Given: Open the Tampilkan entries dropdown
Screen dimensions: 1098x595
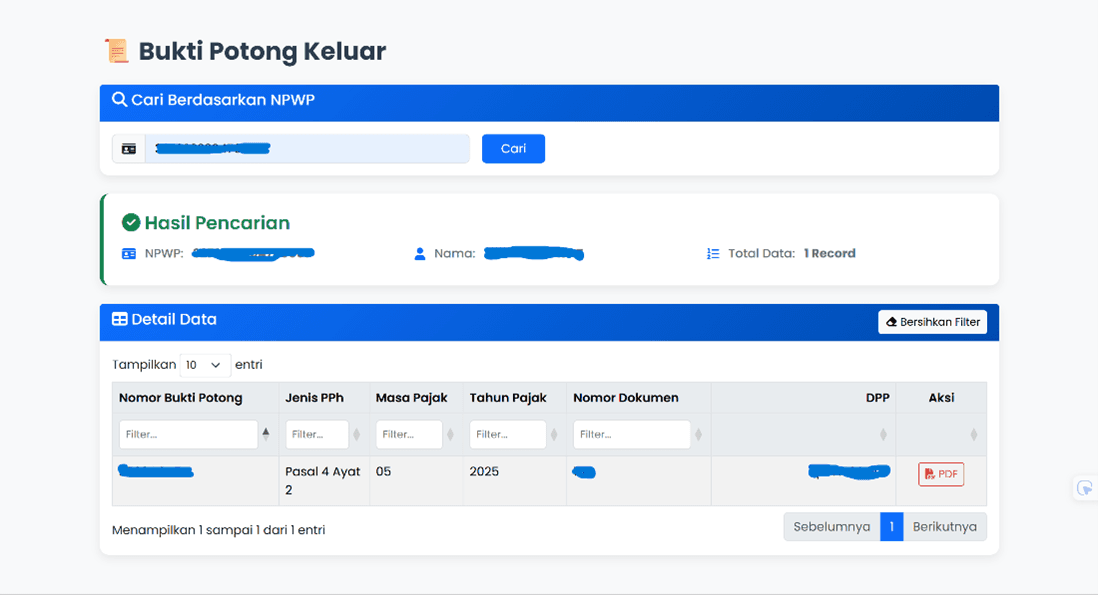Looking at the screenshot, I should pos(205,364).
